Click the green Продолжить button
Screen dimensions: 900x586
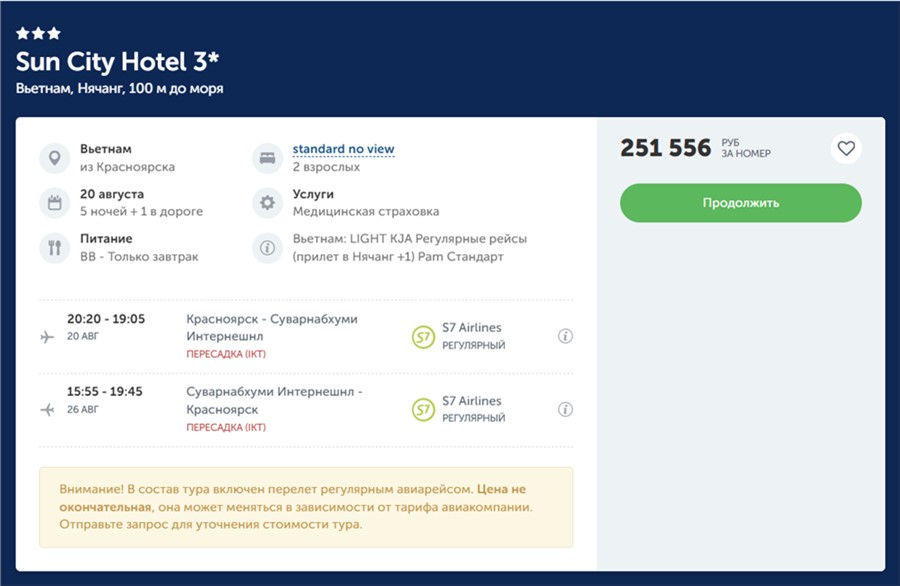pos(740,203)
